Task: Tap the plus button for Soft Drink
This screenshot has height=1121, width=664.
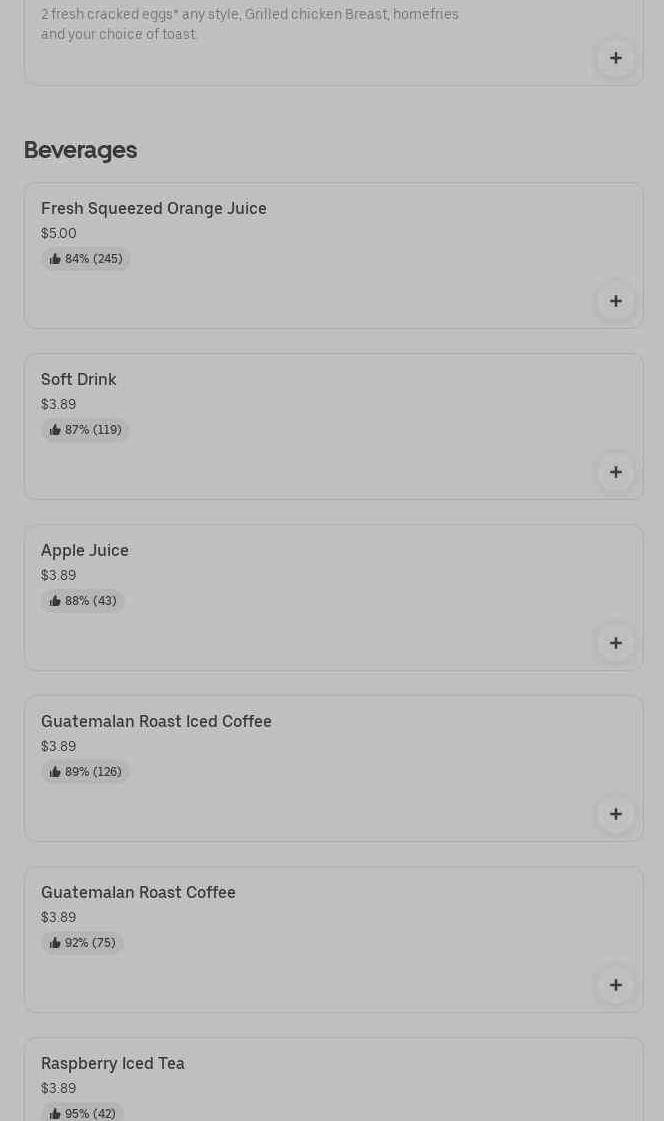Action: pyautogui.click(x=615, y=472)
